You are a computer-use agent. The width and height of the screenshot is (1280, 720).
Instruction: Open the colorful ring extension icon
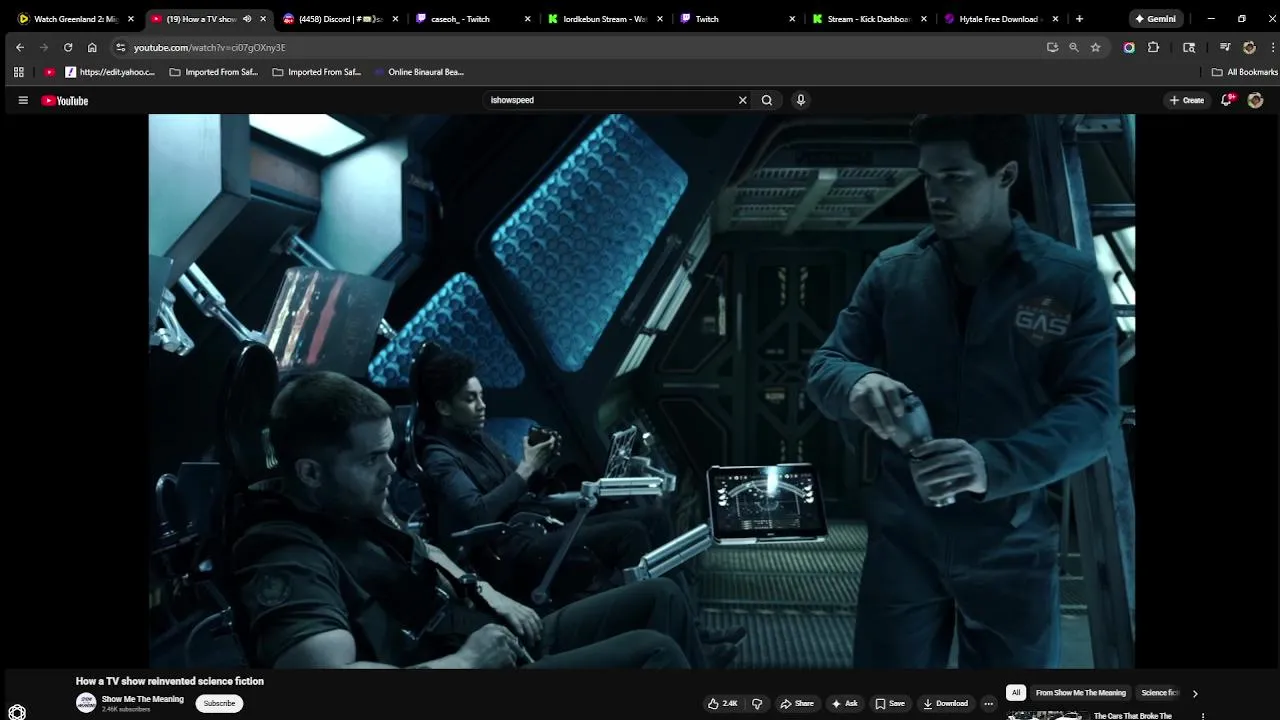coord(1129,47)
